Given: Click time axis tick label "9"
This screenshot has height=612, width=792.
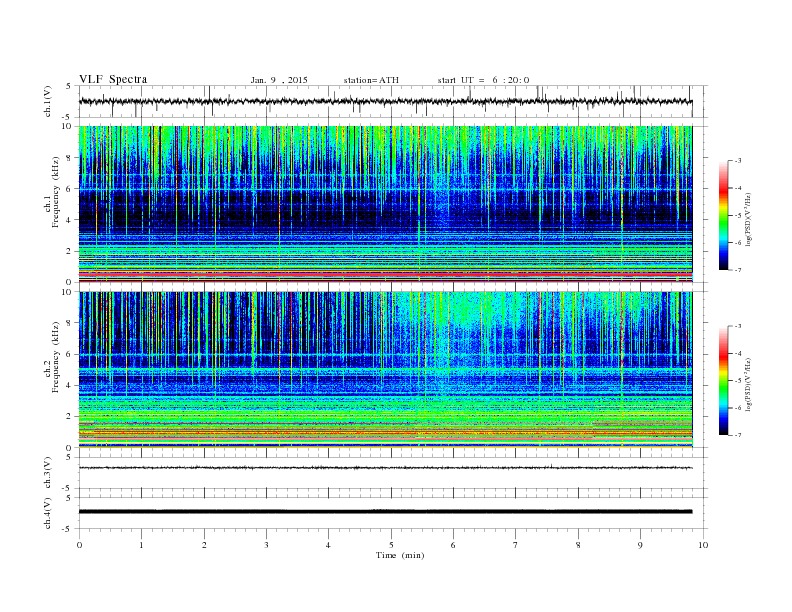Looking at the screenshot, I should coord(640,545).
